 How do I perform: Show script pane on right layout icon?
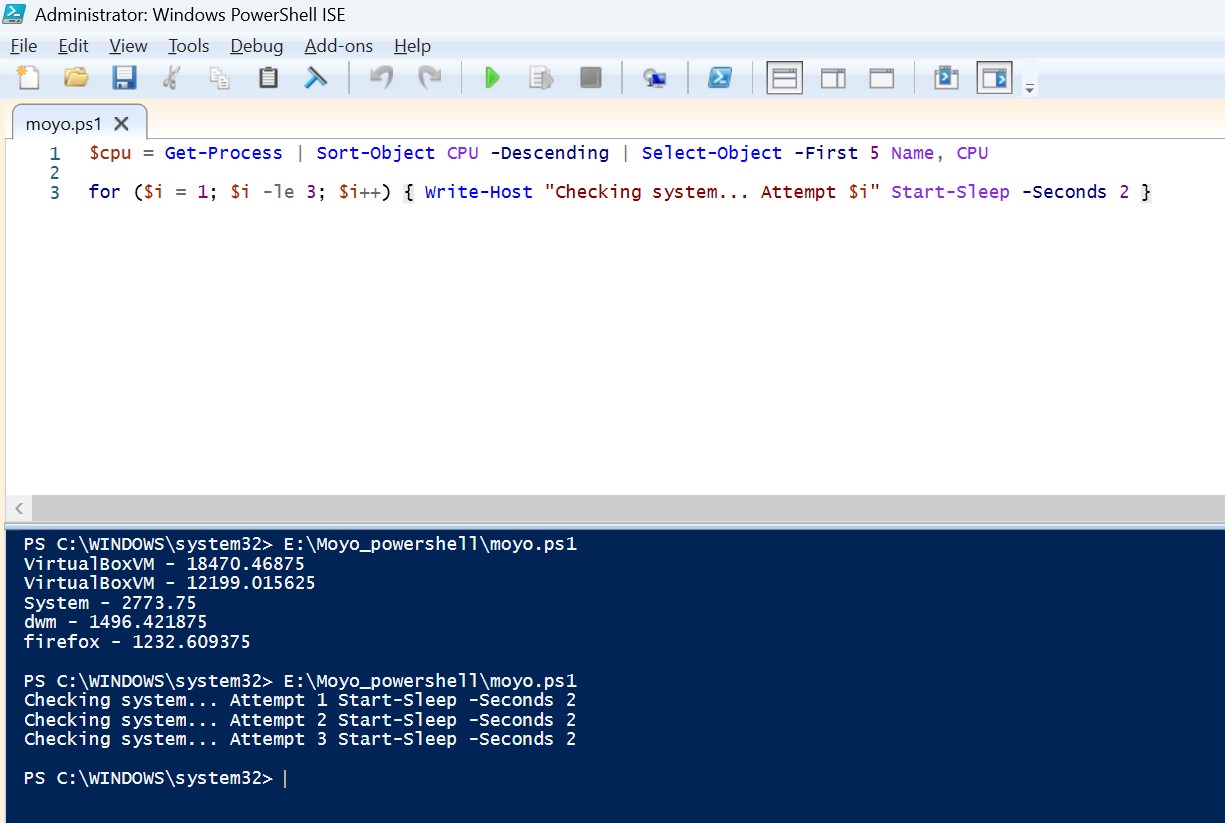point(833,77)
